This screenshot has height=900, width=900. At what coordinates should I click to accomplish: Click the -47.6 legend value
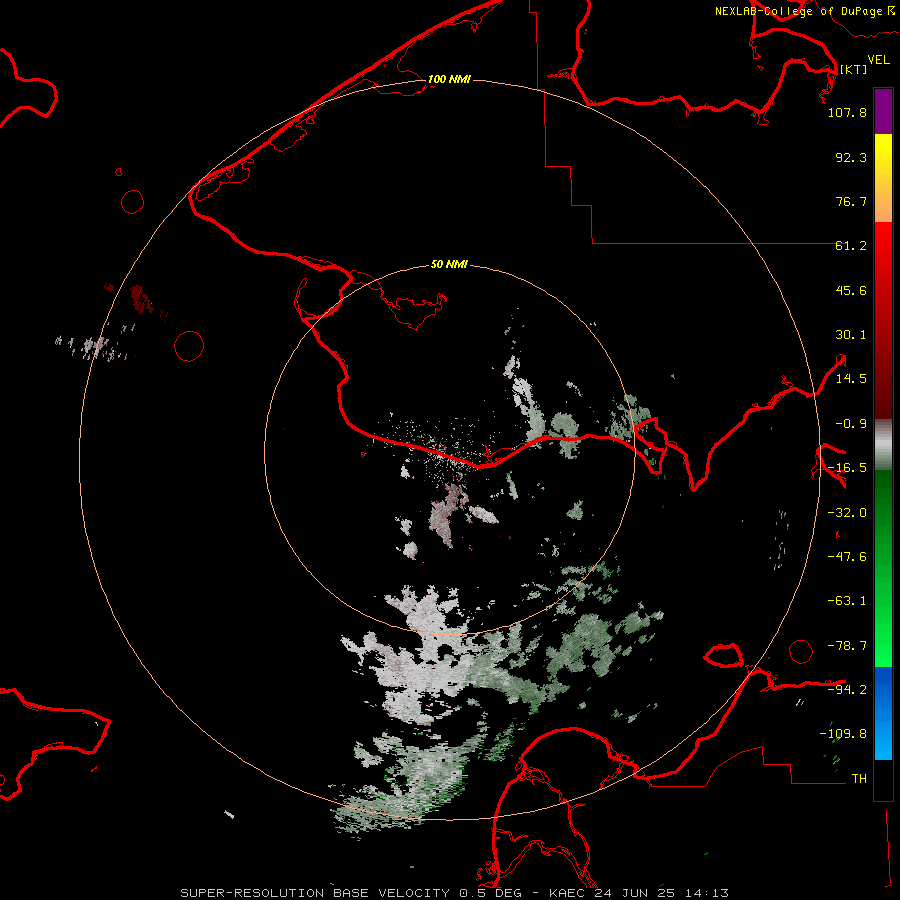tap(847, 557)
